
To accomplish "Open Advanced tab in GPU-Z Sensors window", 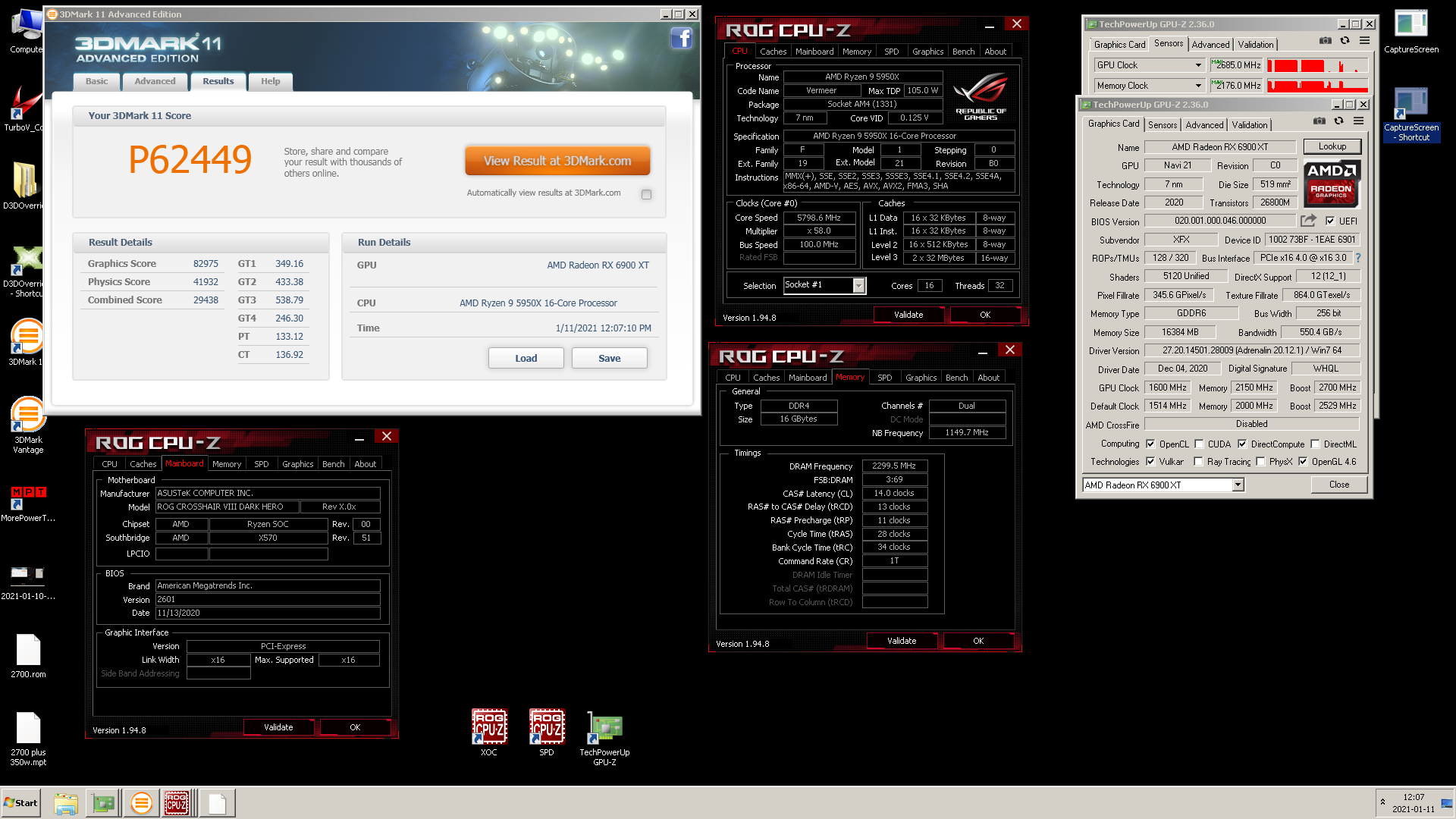I will 1210,45.
